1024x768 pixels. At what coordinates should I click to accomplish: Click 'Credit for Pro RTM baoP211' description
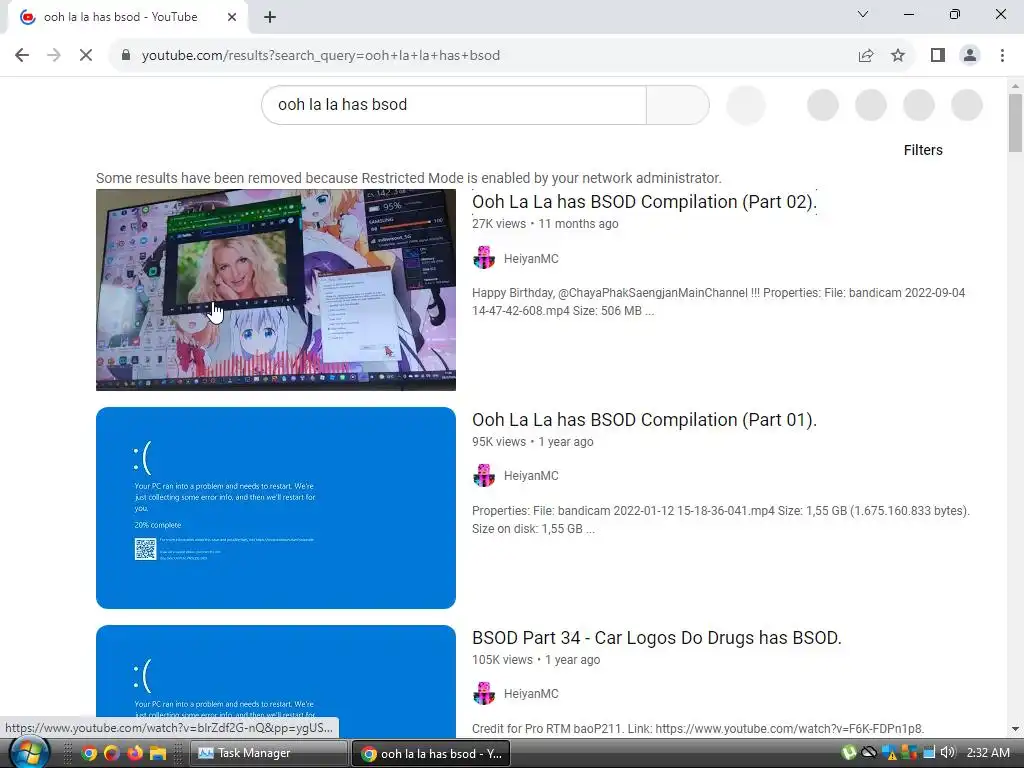[698, 729]
